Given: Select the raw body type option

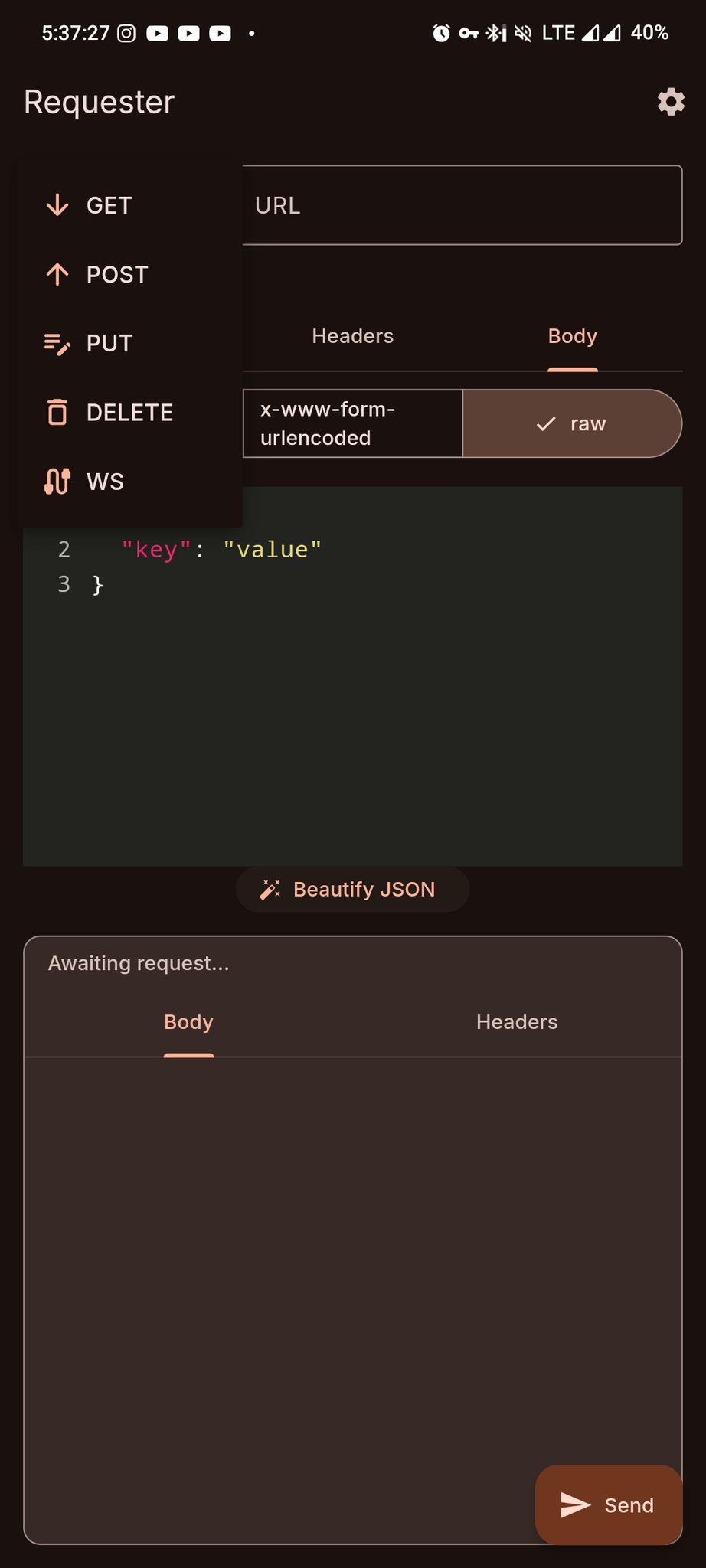Looking at the screenshot, I should (x=572, y=423).
